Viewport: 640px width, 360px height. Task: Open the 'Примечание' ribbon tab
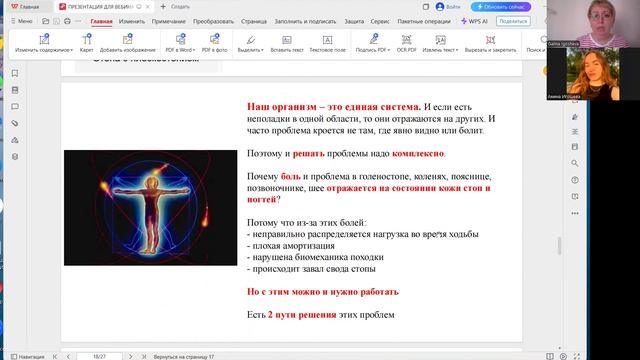coord(169,21)
